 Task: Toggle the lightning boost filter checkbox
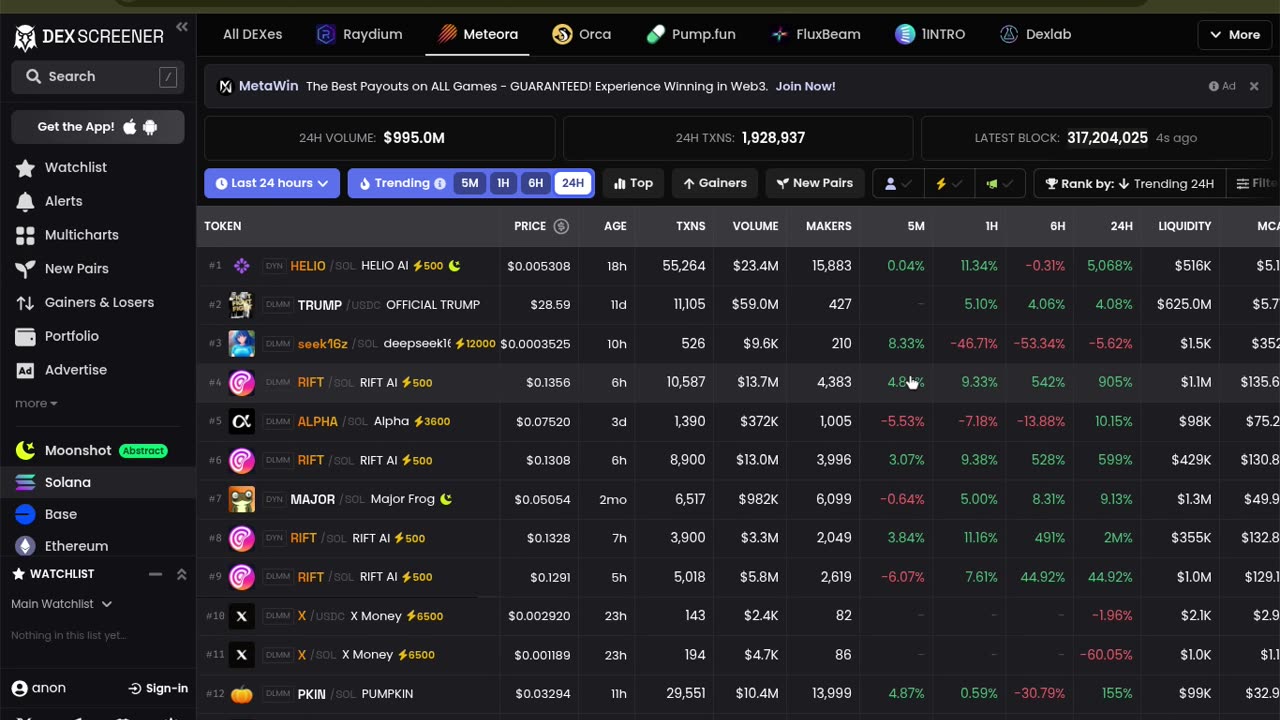(948, 183)
